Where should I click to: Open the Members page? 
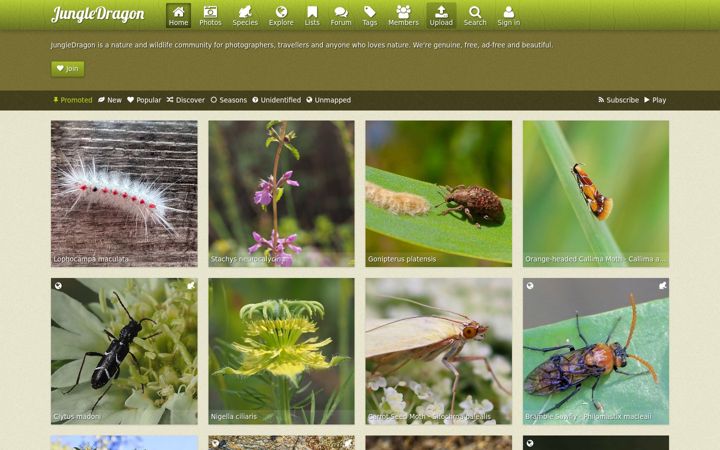(403, 16)
